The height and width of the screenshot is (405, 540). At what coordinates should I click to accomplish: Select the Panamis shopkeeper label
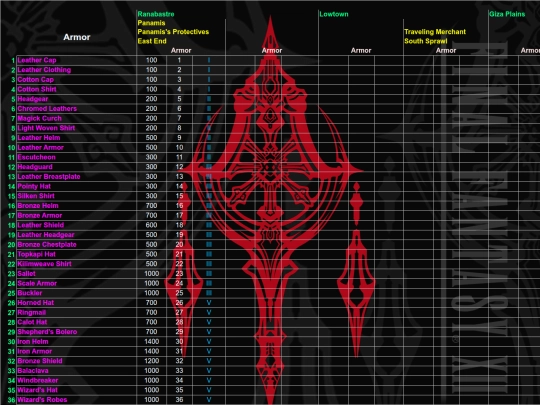151,23
